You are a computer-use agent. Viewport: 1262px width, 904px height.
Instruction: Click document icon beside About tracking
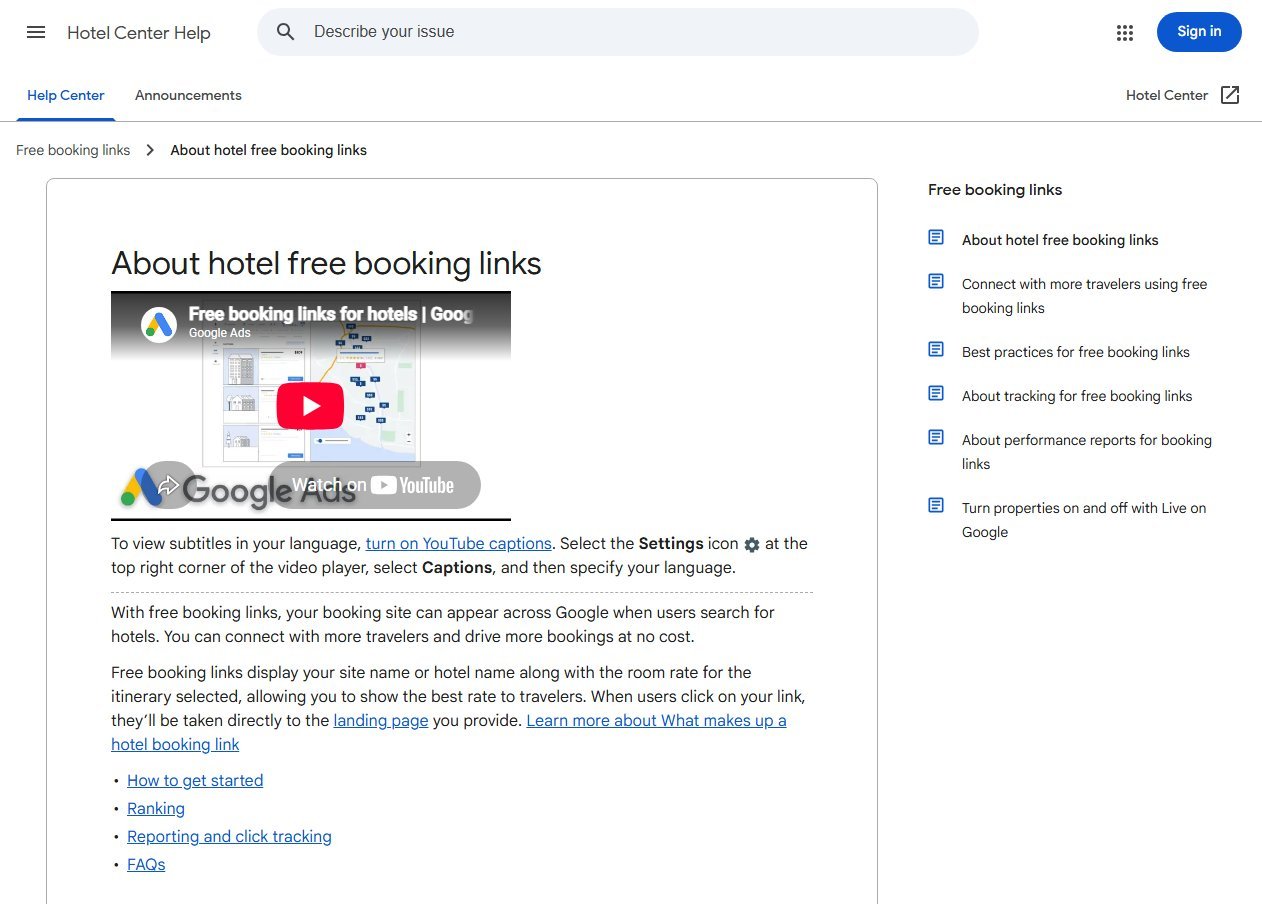[936, 394]
